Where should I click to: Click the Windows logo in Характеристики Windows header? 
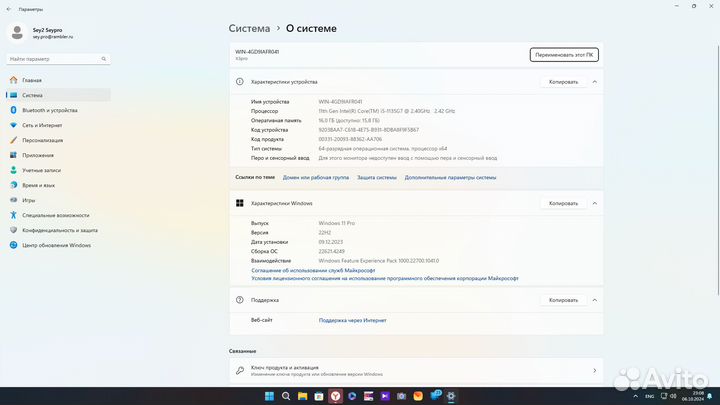pyautogui.click(x=240, y=203)
